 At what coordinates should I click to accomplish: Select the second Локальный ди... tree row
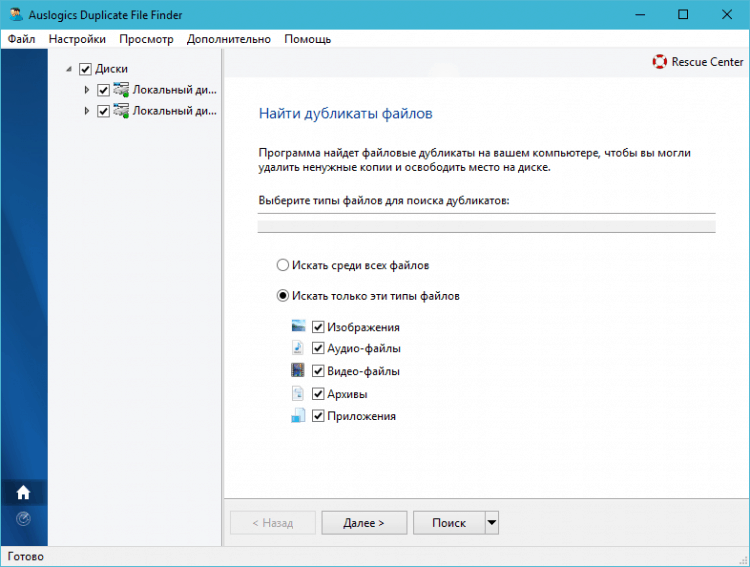click(x=175, y=111)
